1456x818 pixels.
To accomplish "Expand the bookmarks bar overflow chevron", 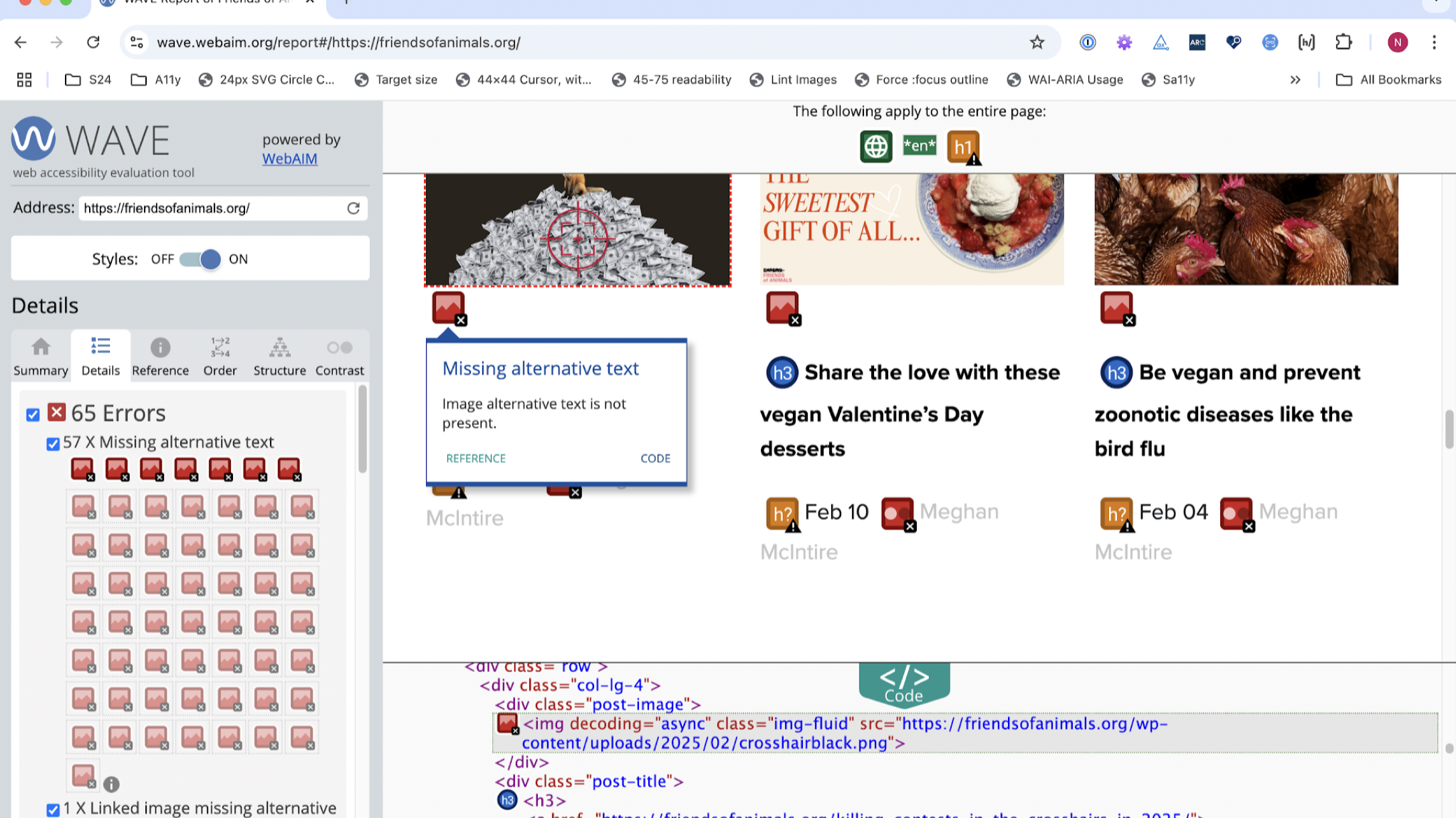I will 1295,79.
